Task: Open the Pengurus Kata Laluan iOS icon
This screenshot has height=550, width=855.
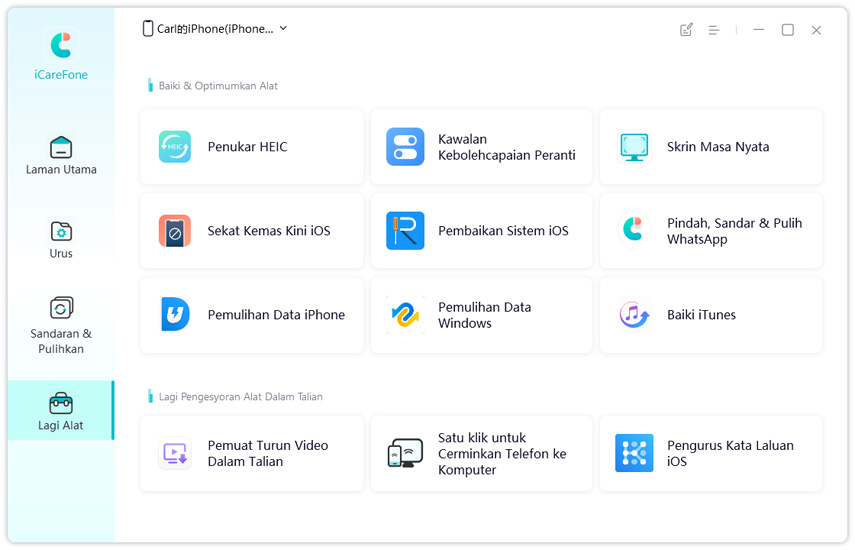Action: click(x=634, y=454)
